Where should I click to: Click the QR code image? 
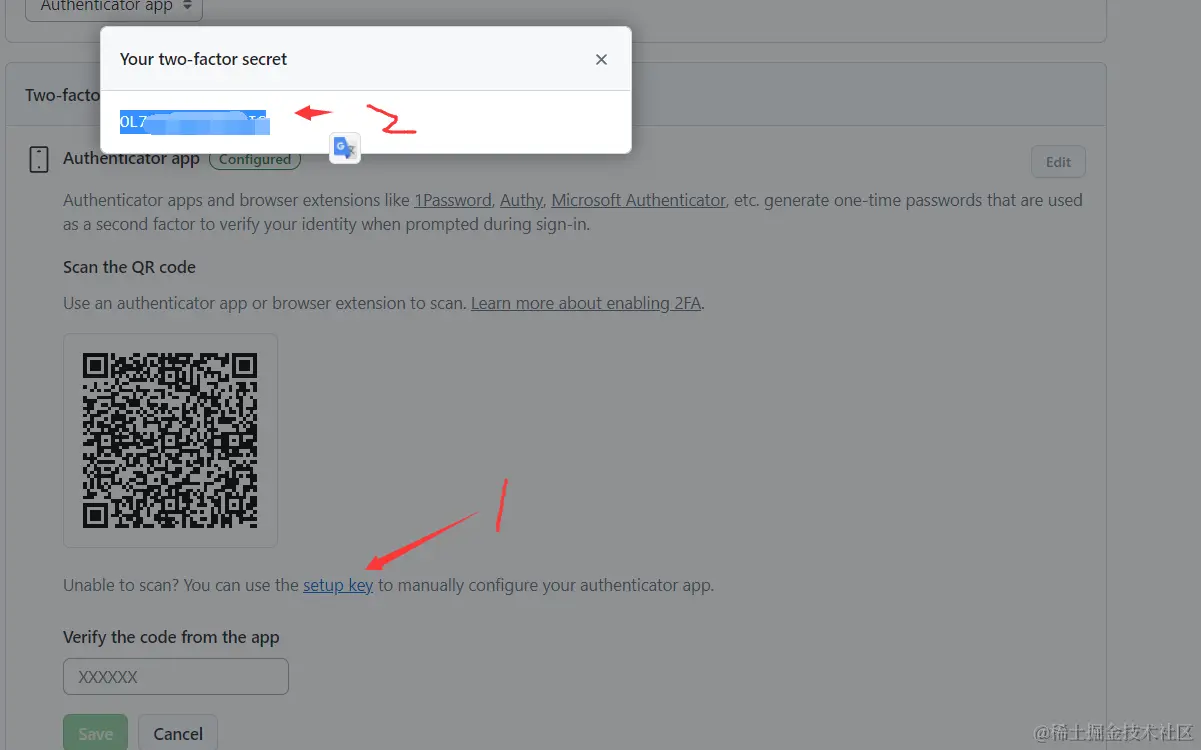click(170, 440)
